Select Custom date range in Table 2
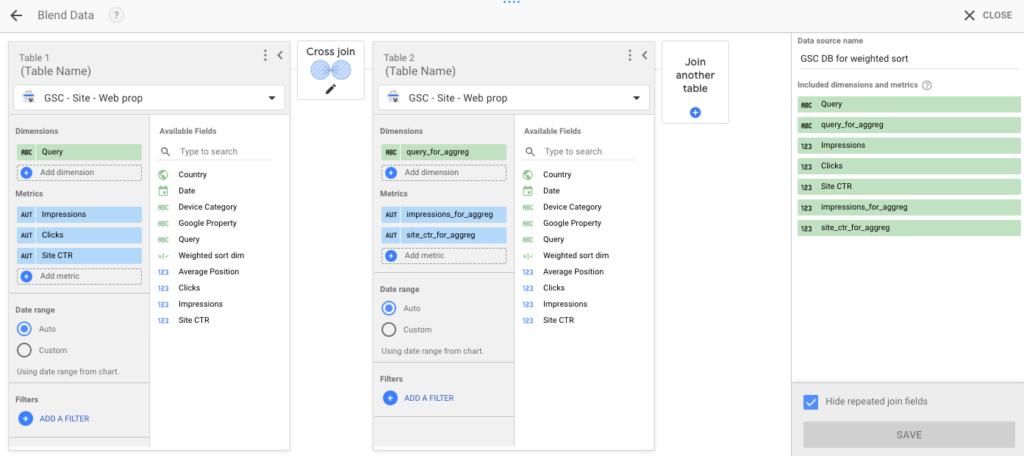The height and width of the screenshot is (456, 1024). pyautogui.click(x=389, y=329)
